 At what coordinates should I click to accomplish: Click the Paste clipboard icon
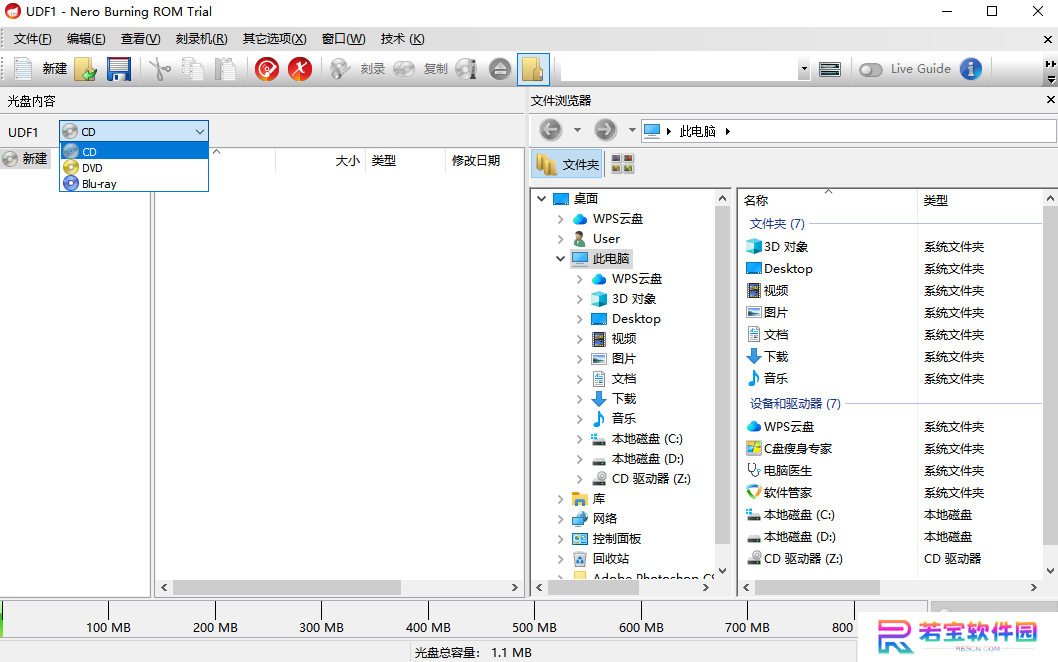coord(225,69)
